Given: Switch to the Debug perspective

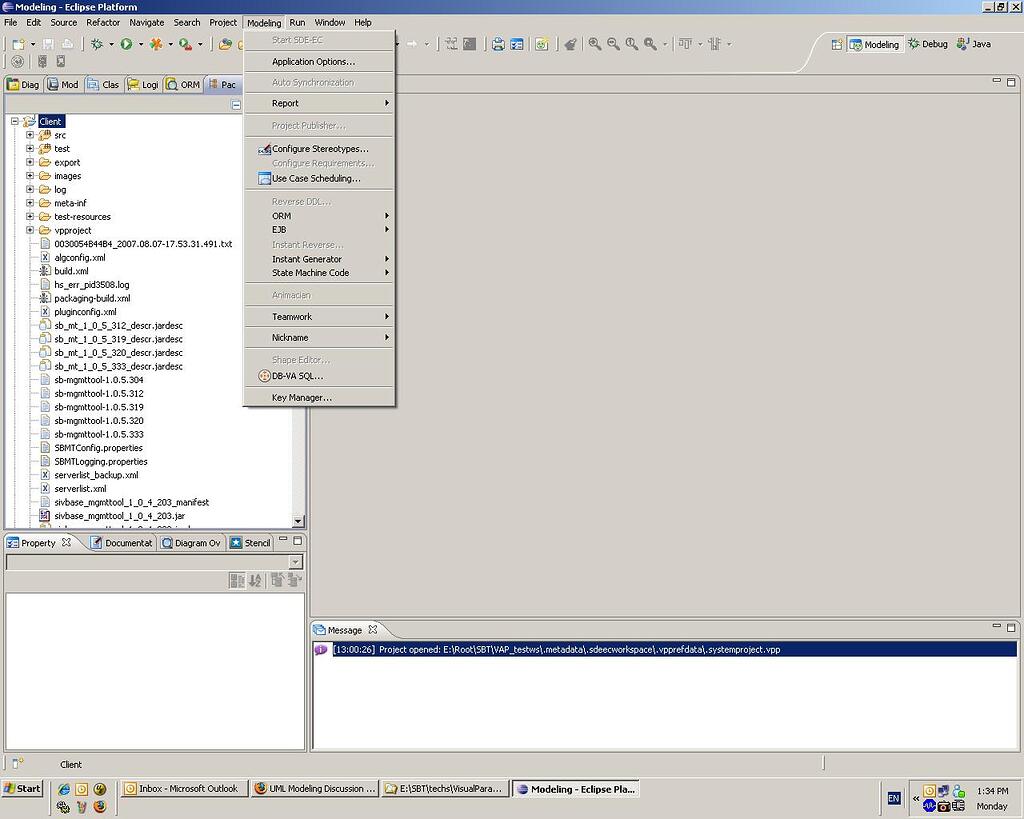Looking at the screenshot, I should click(x=927, y=44).
